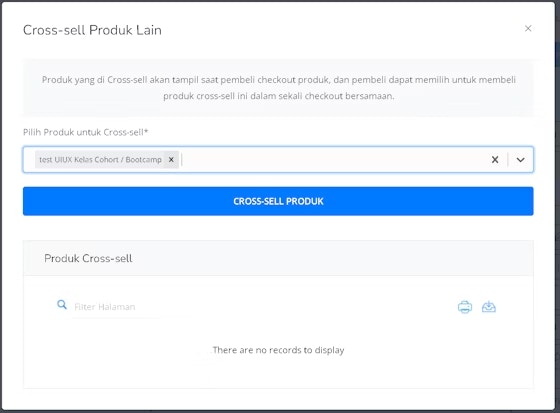Click the Pilih Produk untuk Cross-sell label
Screen dimensions: 560x413
pyautogui.click(x=85, y=132)
